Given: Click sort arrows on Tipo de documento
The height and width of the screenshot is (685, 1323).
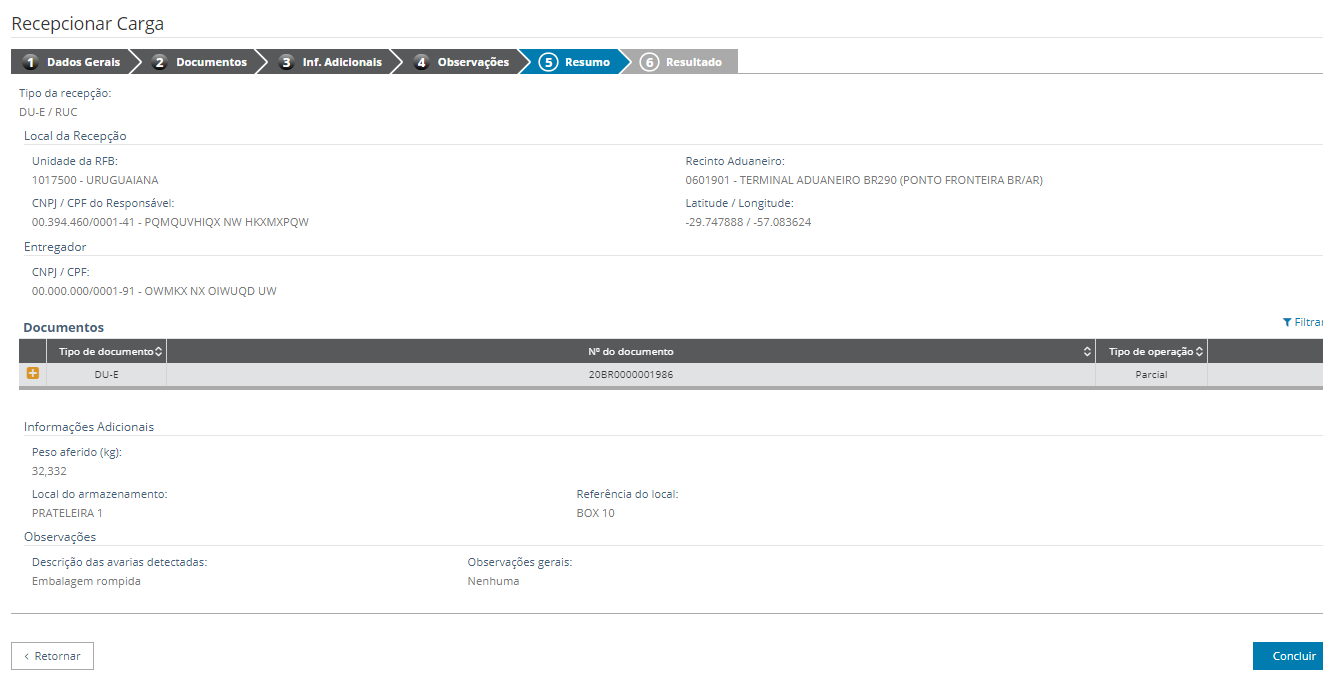Looking at the screenshot, I should (158, 352).
